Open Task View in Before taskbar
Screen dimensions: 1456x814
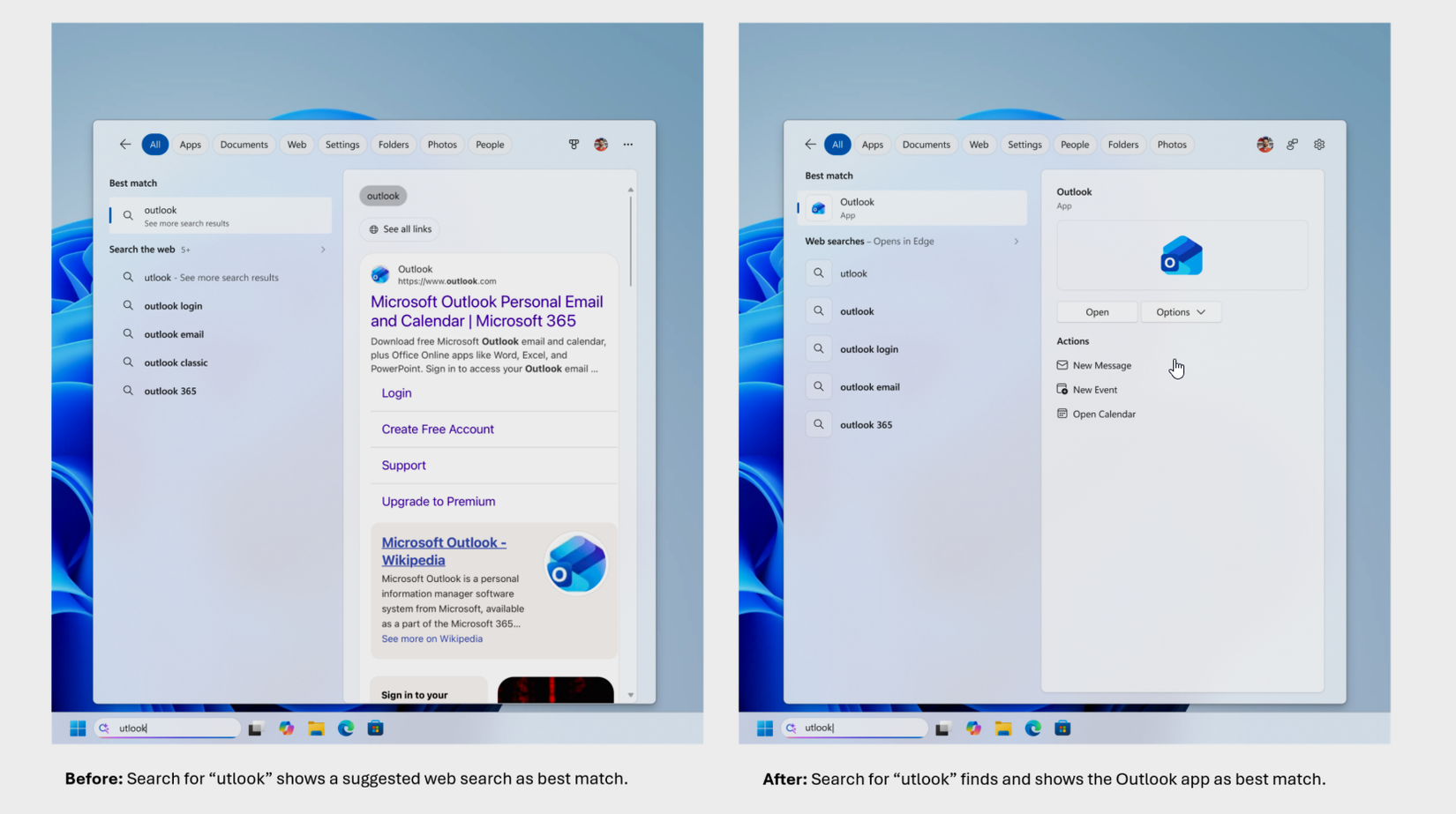coord(256,728)
